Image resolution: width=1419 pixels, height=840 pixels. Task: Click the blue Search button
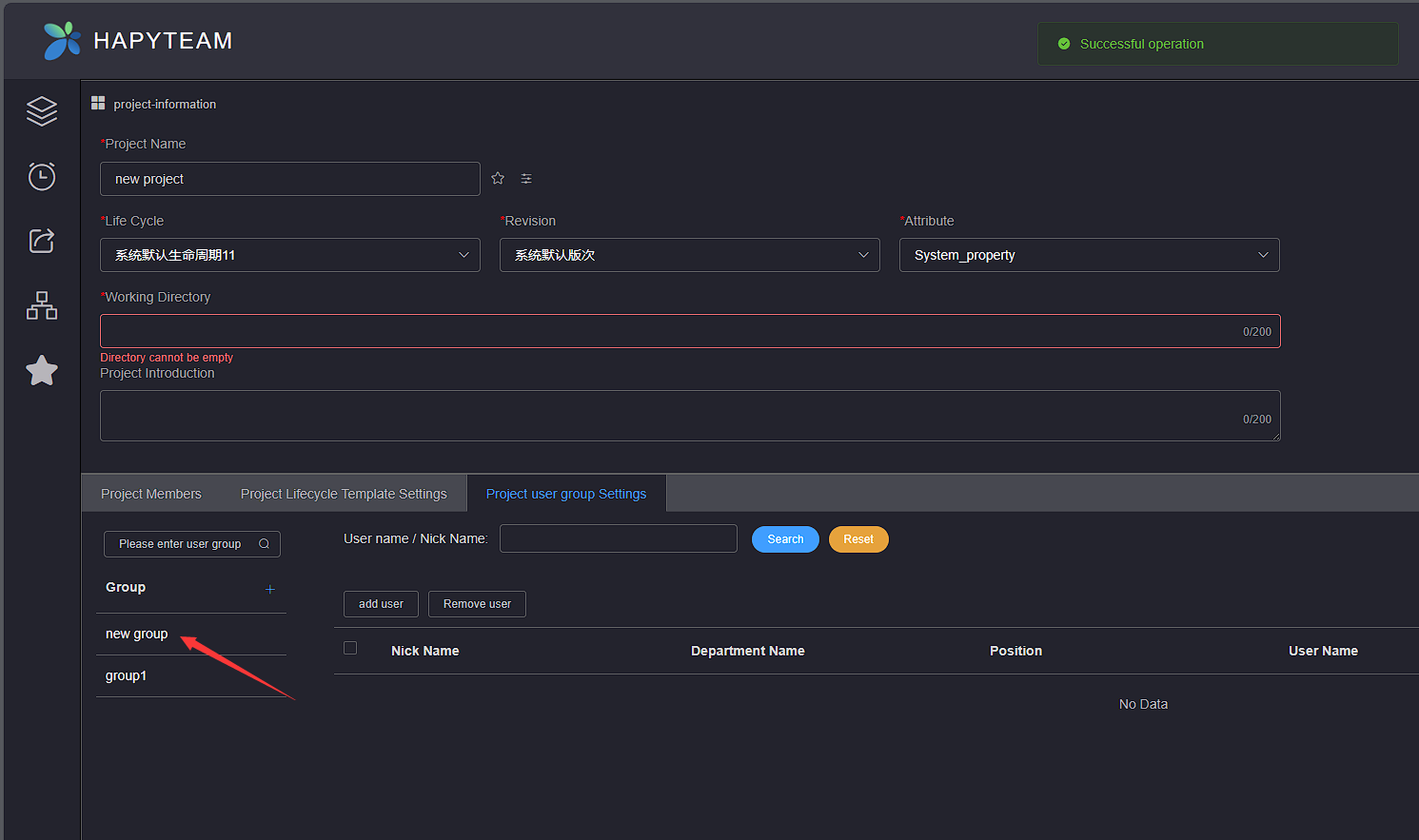click(785, 539)
